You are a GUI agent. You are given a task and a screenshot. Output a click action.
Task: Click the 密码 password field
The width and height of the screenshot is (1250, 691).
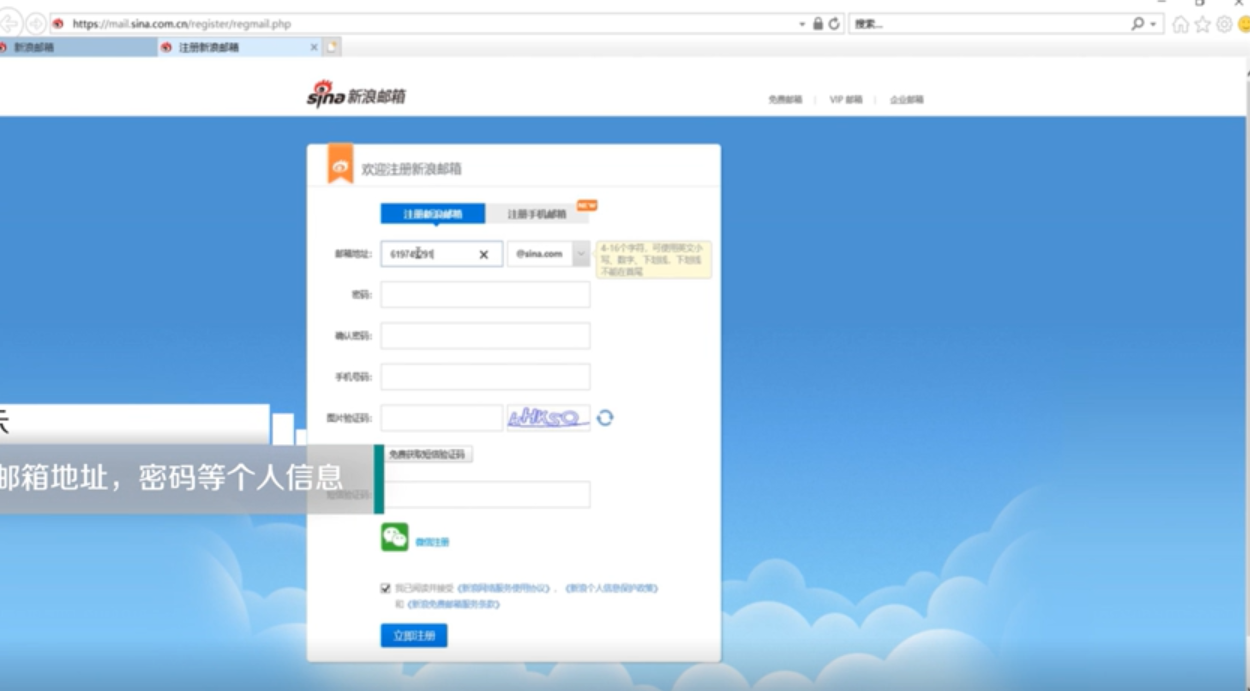pos(485,295)
